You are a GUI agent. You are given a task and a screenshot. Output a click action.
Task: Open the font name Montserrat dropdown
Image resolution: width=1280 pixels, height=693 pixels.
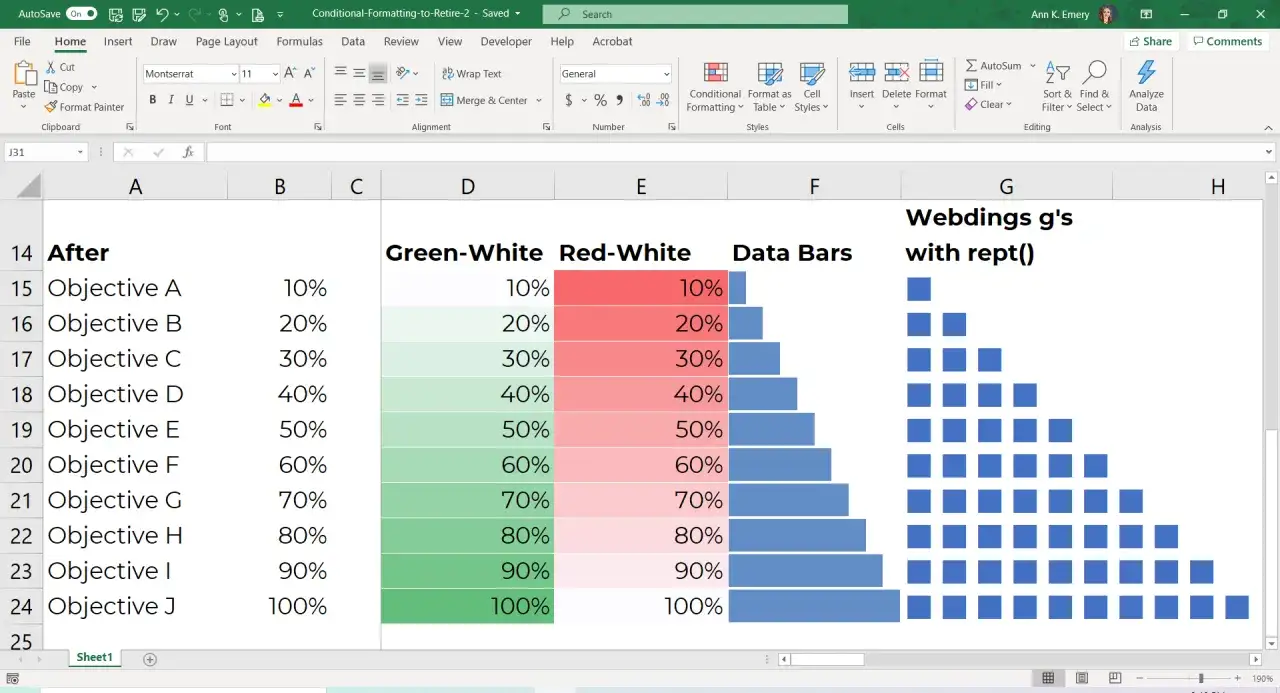coord(234,74)
